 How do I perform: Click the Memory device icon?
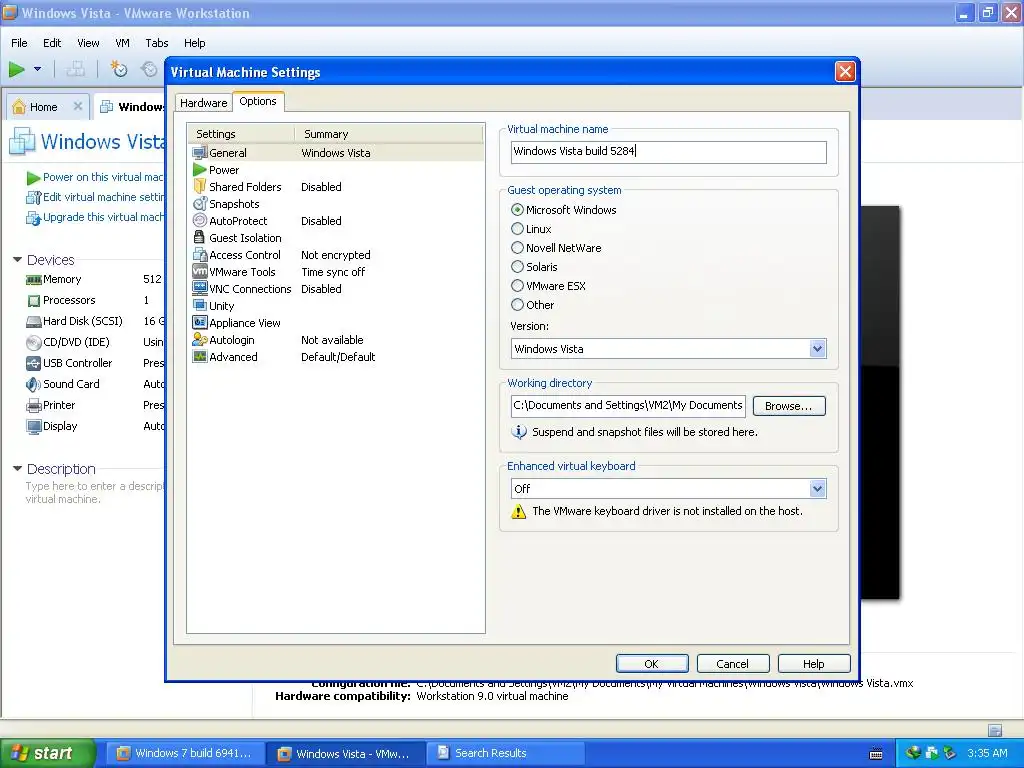point(33,280)
